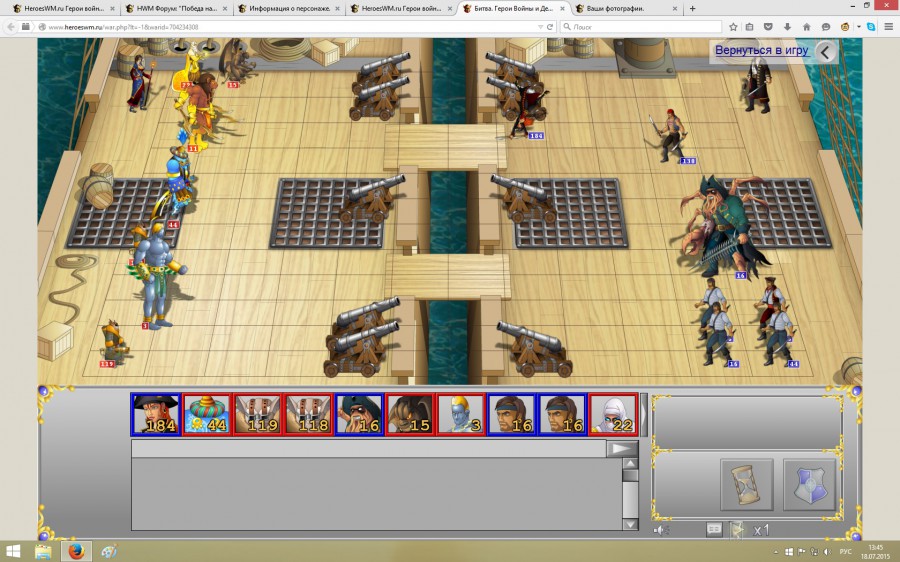The height and width of the screenshot is (562, 900).
Task: Open the downloads arrow icon
Action: tap(788, 27)
